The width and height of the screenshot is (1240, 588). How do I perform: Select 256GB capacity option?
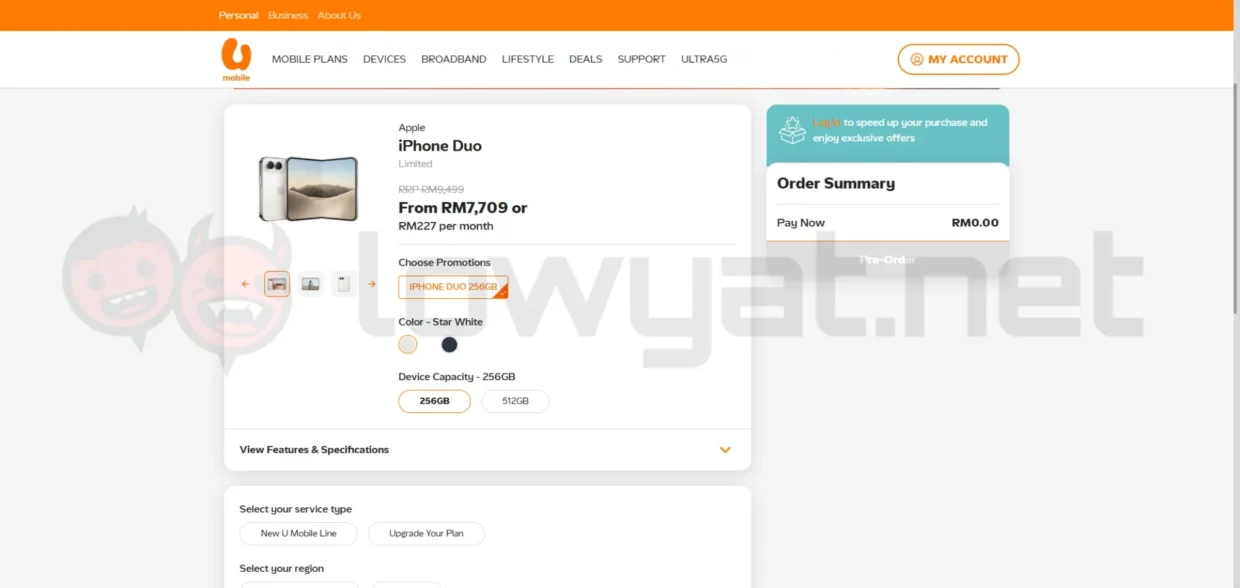[x=434, y=401]
